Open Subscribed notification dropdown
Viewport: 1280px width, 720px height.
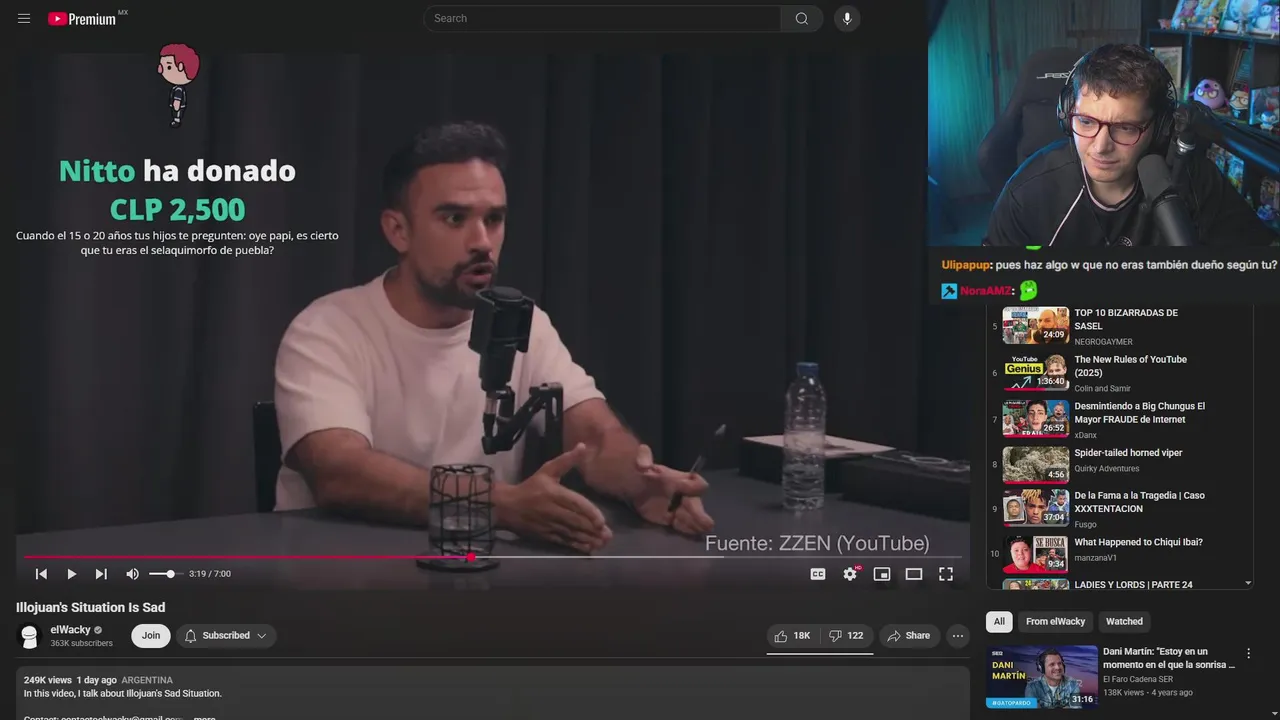point(227,636)
